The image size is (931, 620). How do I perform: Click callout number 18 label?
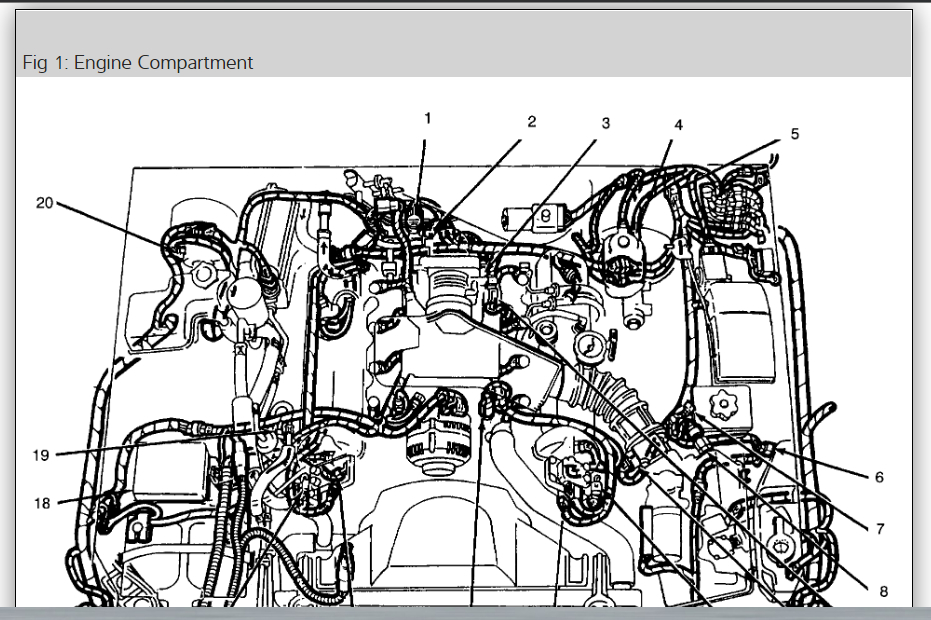[x=42, y=504]
